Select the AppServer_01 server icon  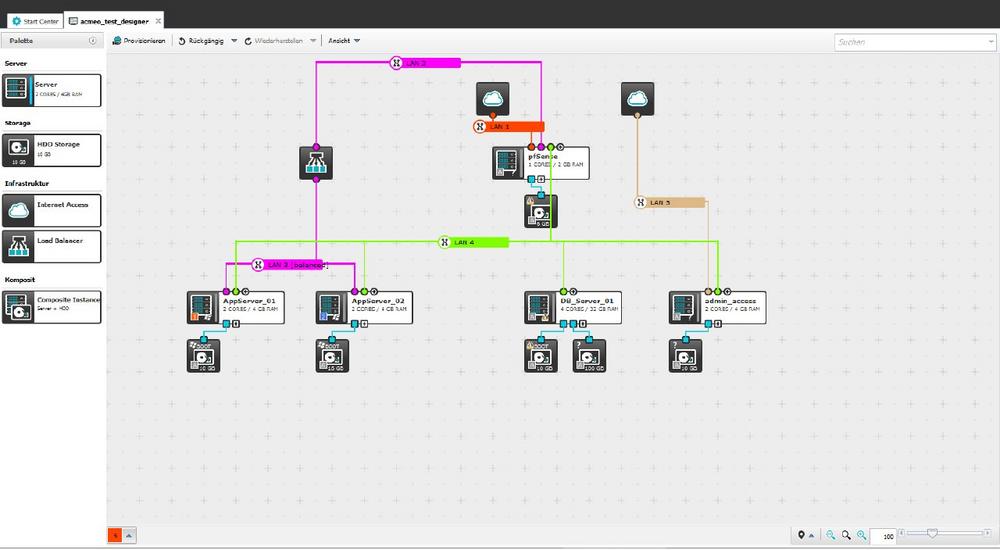(x=203, y=308)
